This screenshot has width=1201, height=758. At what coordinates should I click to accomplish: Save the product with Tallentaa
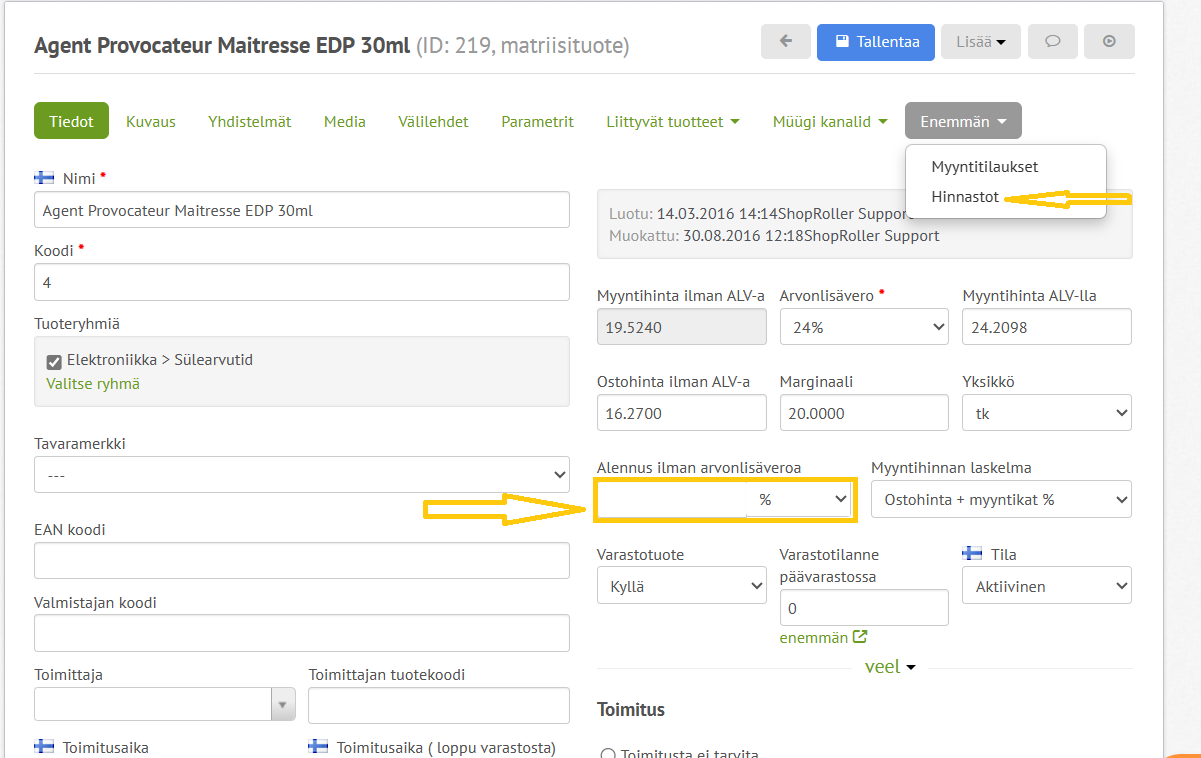876,42
